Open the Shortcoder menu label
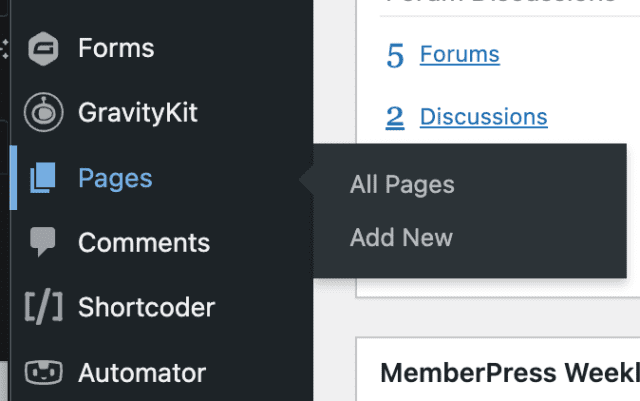Image resolution: width=640 pixels, height=401 pixels. [x=146, y=307]
